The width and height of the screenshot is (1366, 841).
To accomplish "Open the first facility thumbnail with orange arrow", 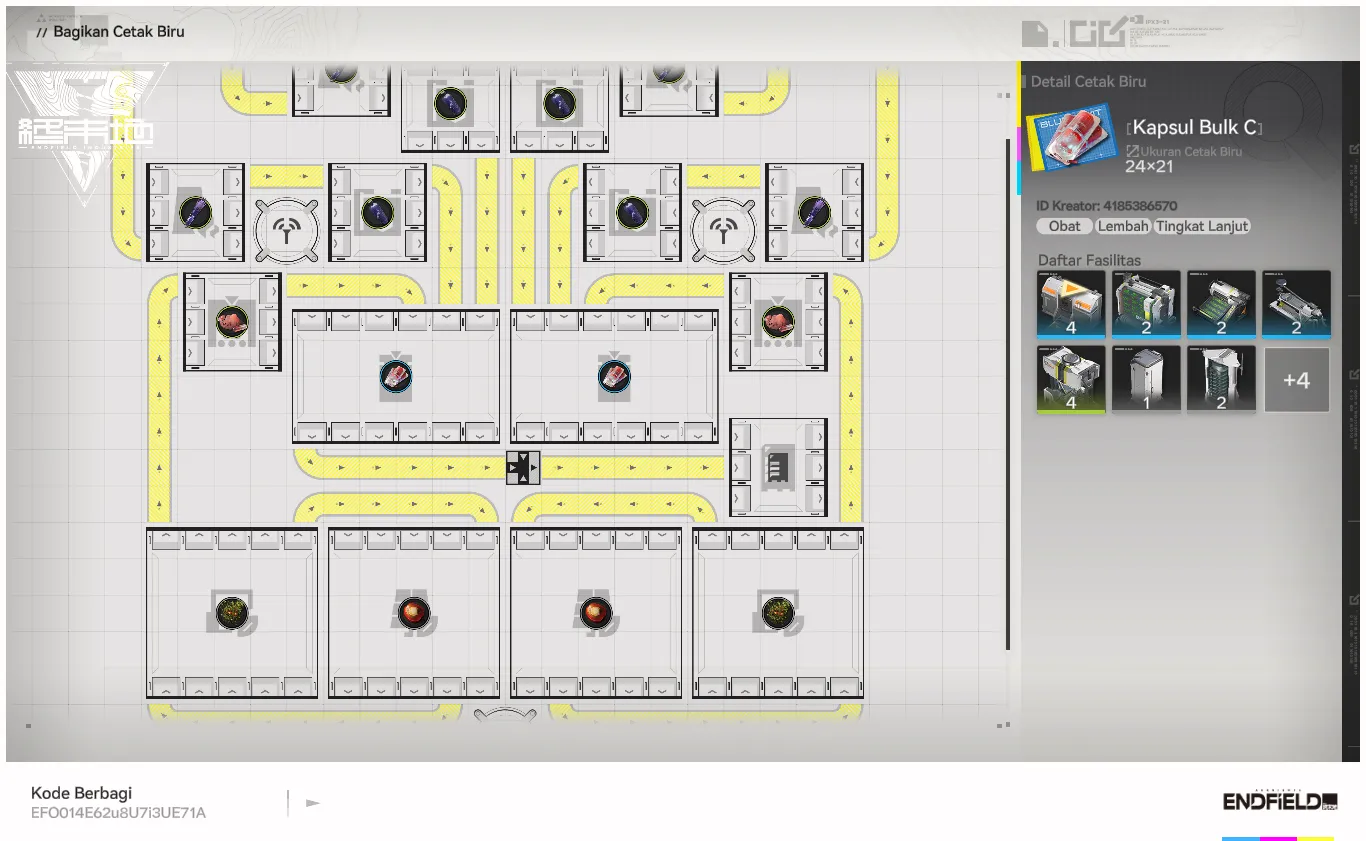I will (1071, 304).
